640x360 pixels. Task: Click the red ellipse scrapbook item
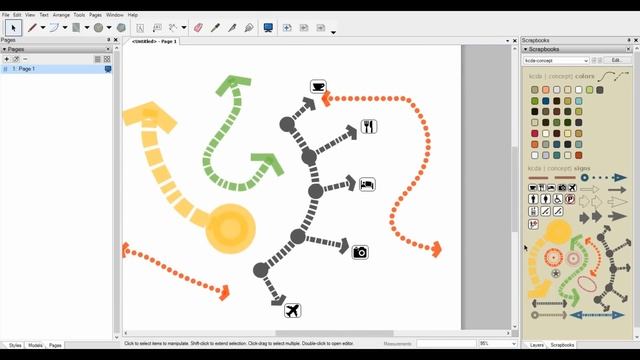click(x=587, y=284)
